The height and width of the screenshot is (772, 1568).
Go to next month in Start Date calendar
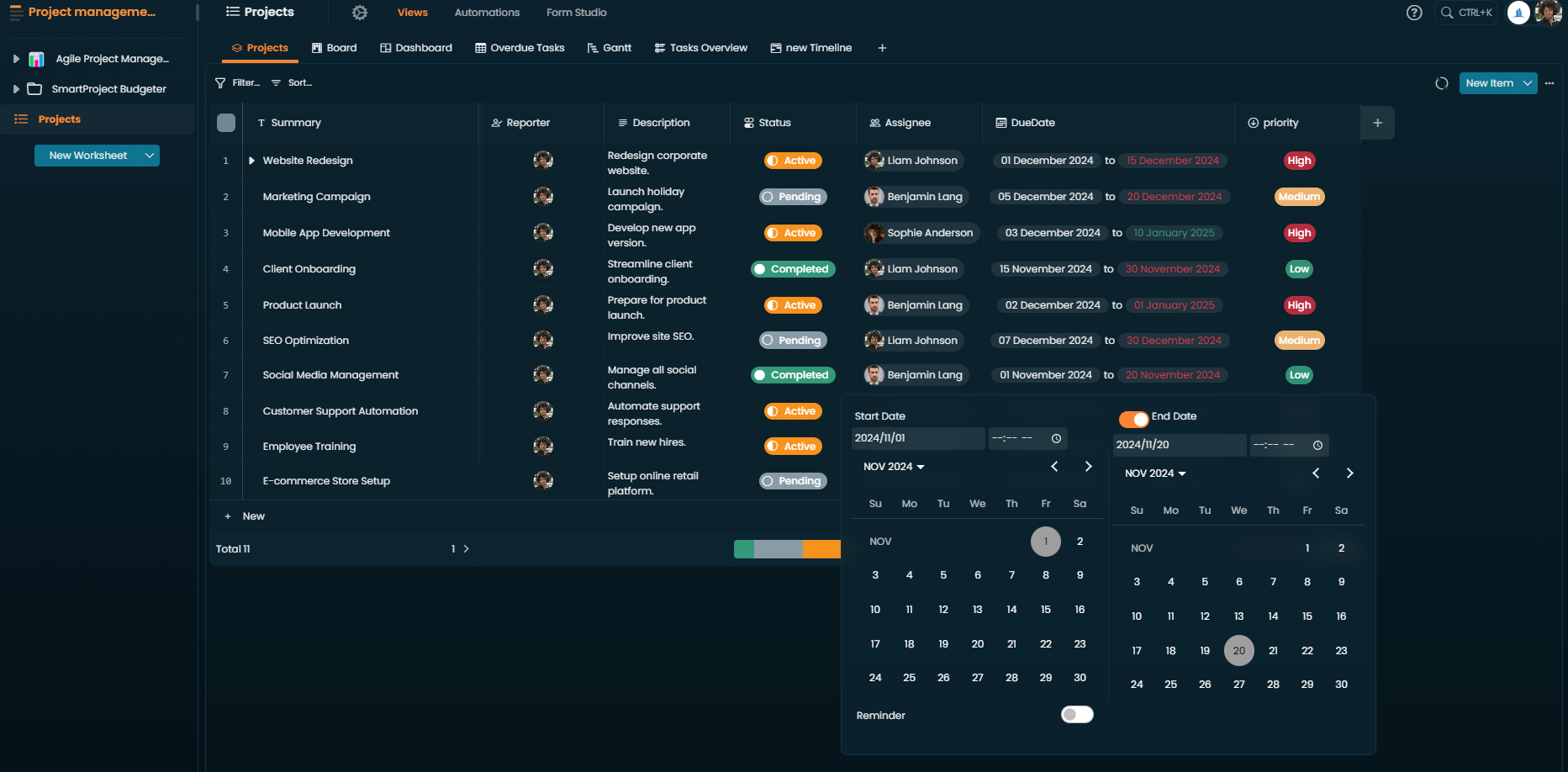tap(1088, 466)
